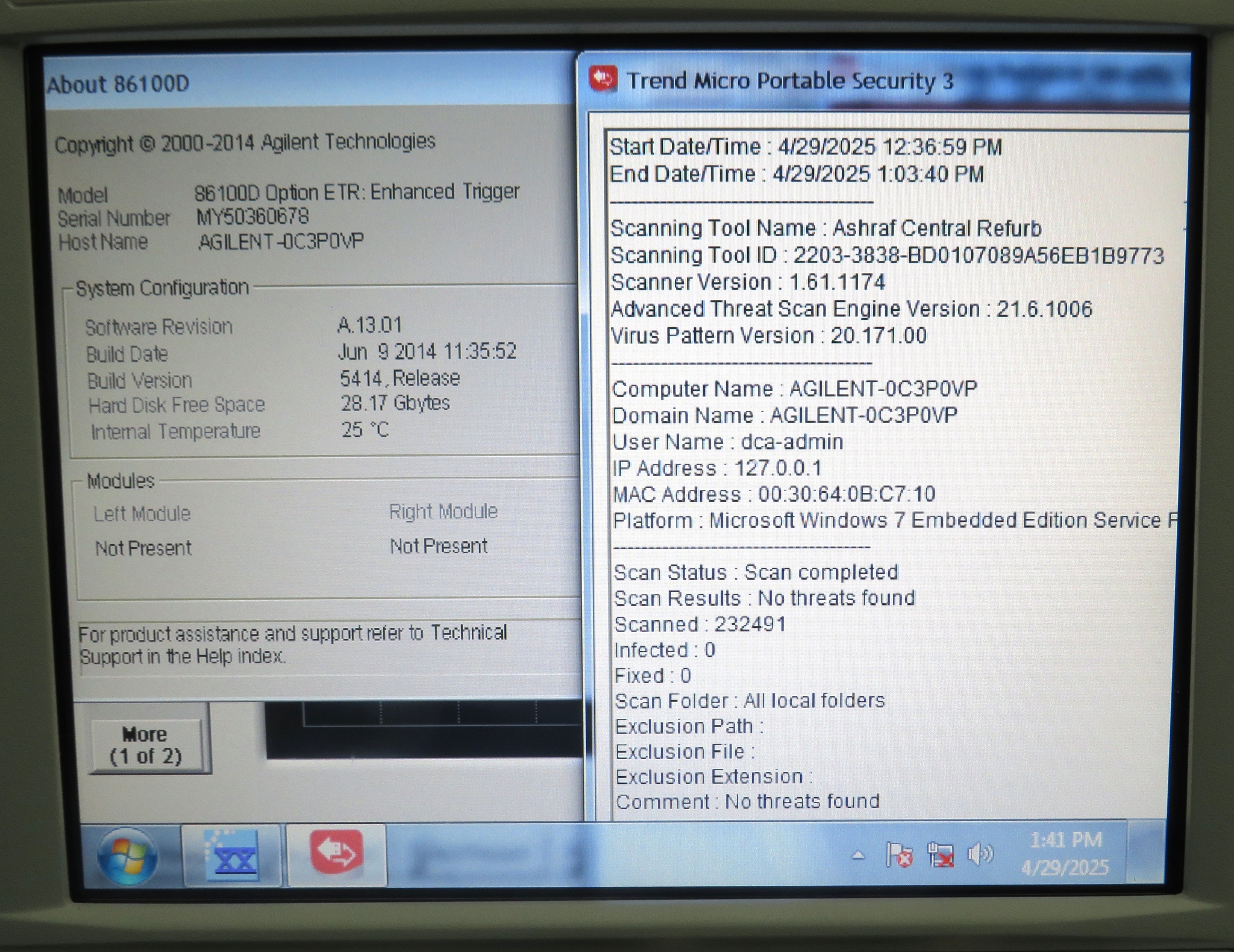Select host name AGILENT-0C3P0VP in About dialog
Screen dimensions: 1234x952
[281, 241]
